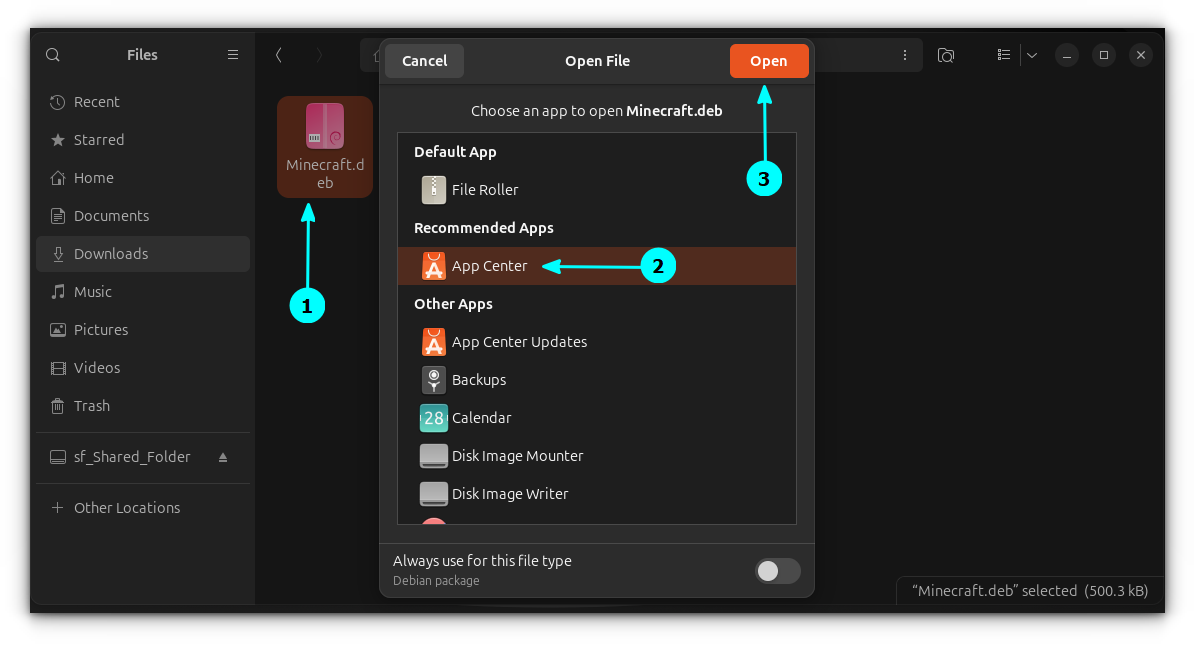Screen dimensions: 1195x645
Task: Open the Trash location
Action: (143, 406)
